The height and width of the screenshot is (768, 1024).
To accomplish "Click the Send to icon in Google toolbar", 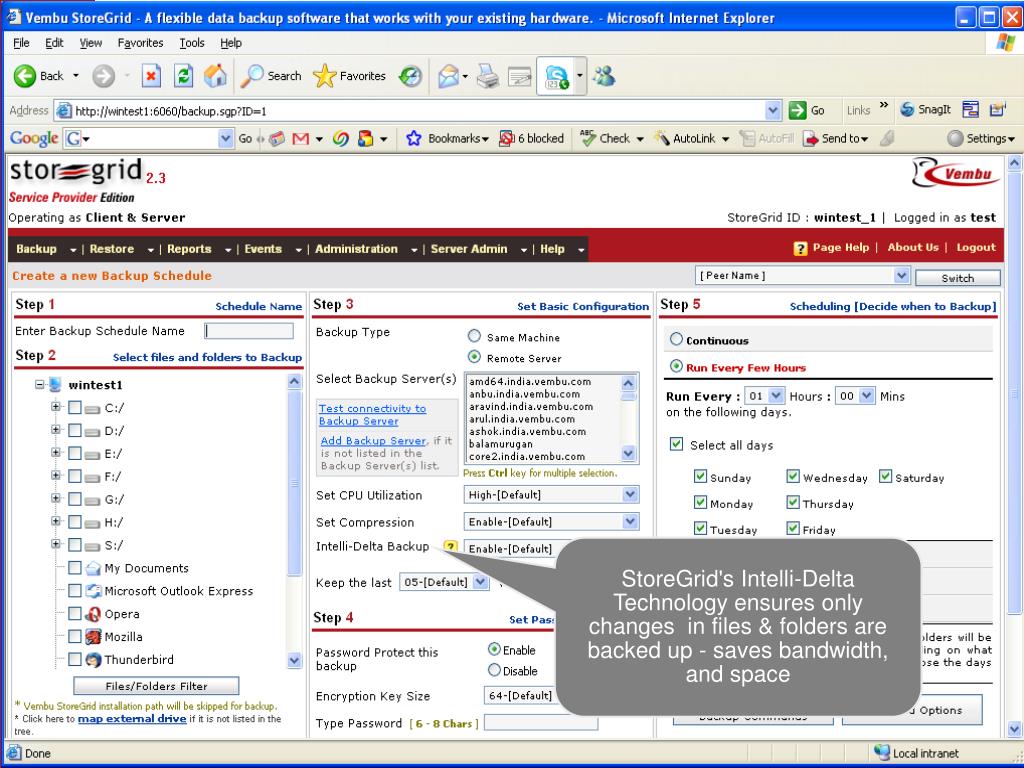I will (810, 138).
